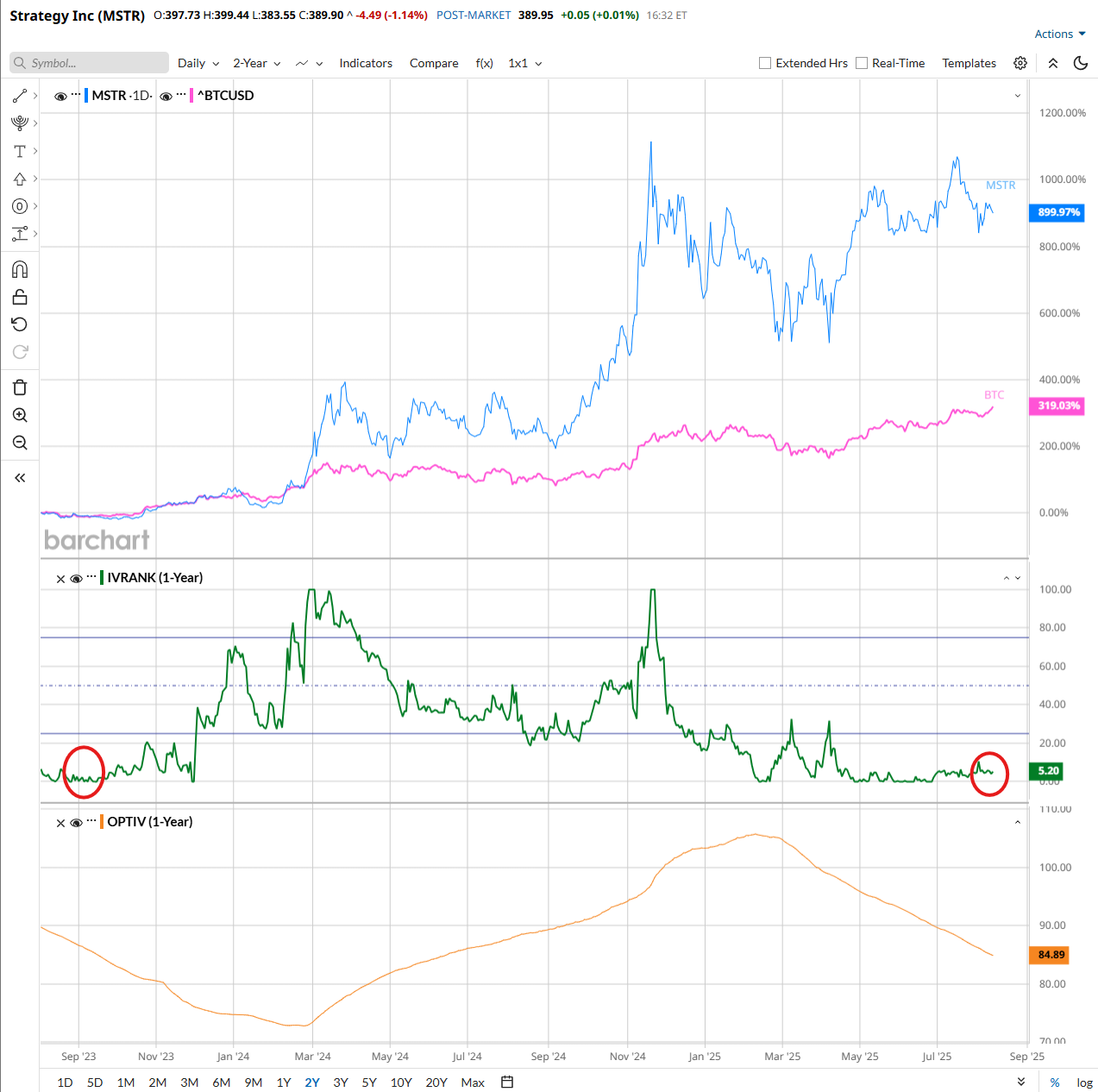Zoom out on the chart
Screen dimensions: 1098x1092
(20, 442)
